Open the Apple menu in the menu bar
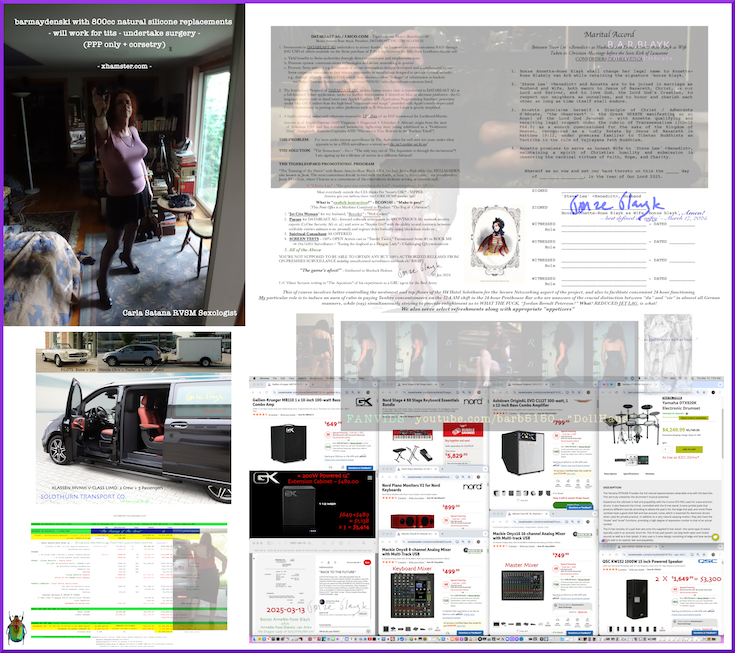 click(x=252, y=378)
